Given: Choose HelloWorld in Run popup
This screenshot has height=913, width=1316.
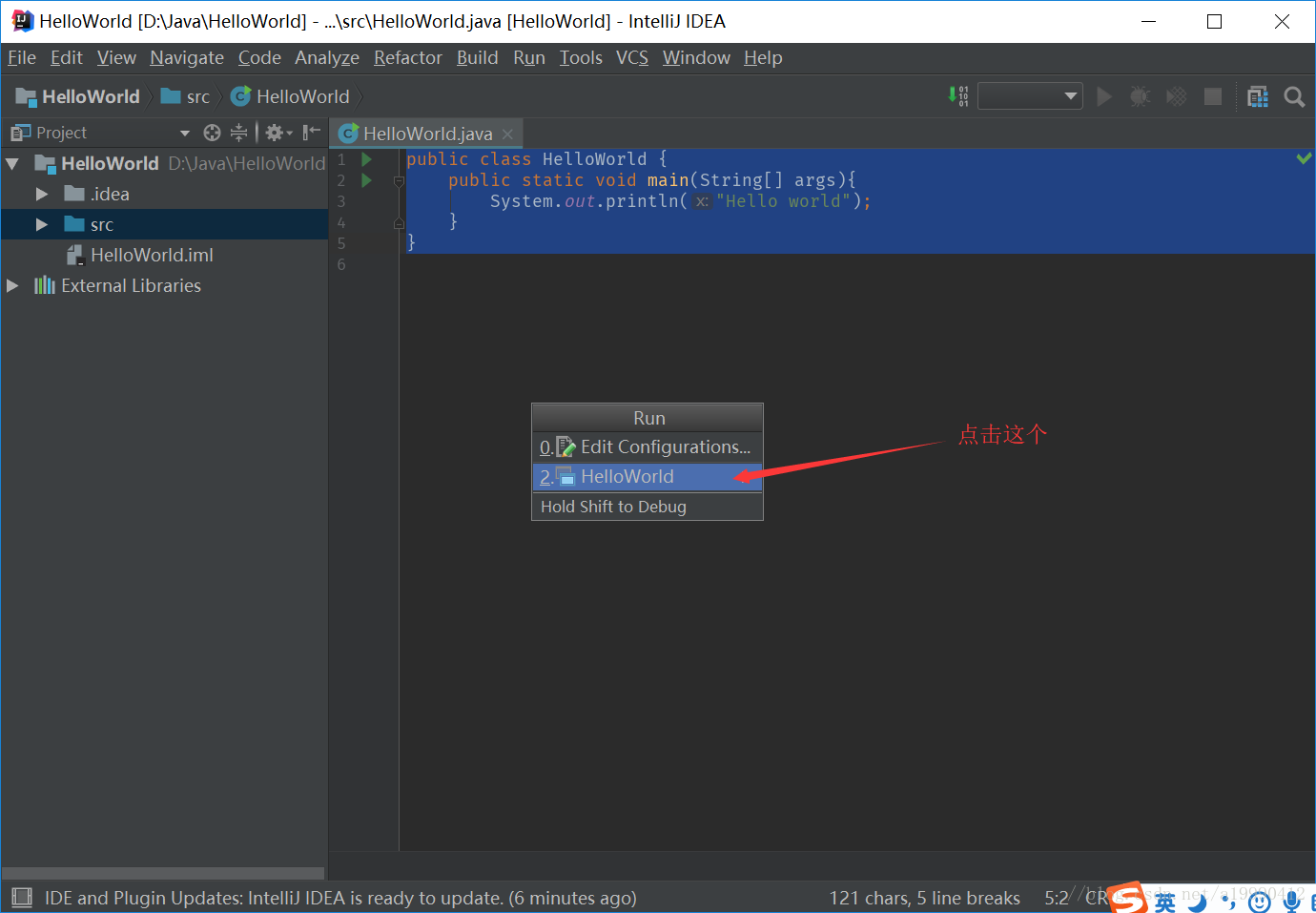Looking at the screenshot, I should point(648,476).
